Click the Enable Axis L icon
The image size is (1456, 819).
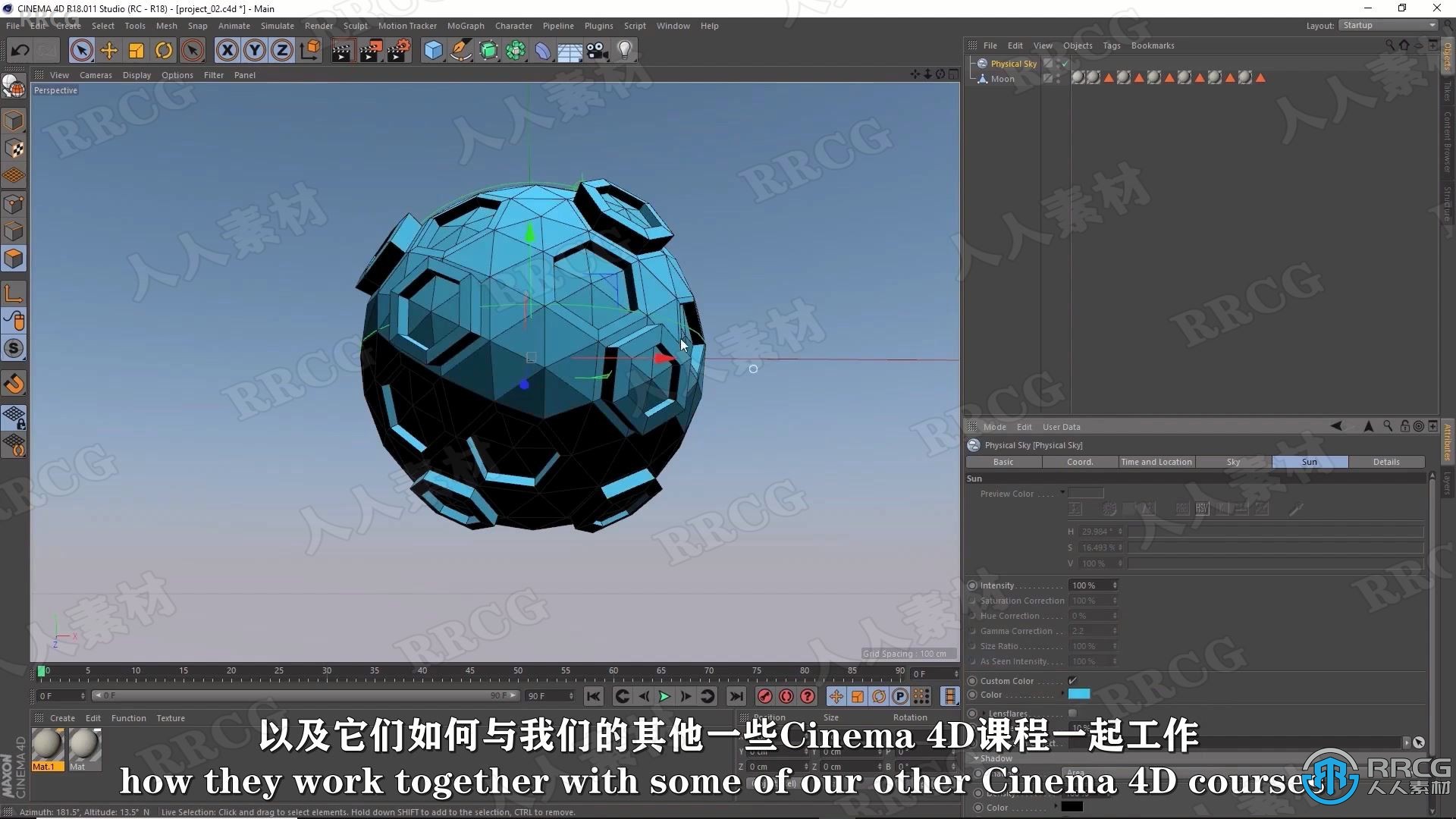tap(14, 293)
